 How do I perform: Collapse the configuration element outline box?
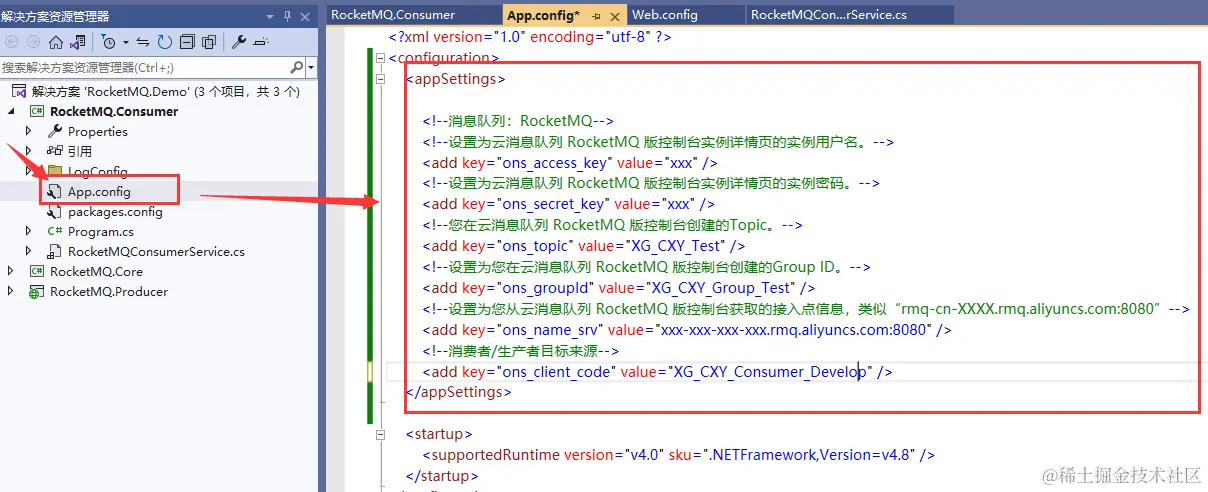pyautogui.click(x=379, y=58)
